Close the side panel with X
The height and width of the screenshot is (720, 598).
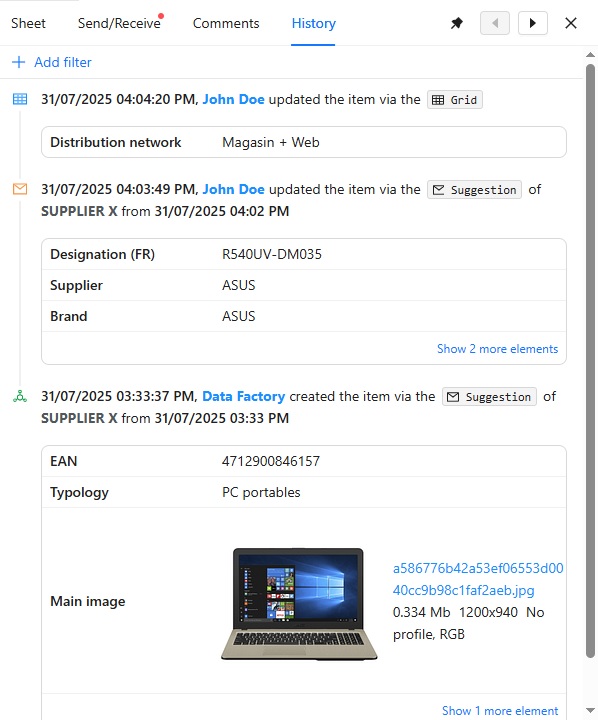tap(570, 23)
